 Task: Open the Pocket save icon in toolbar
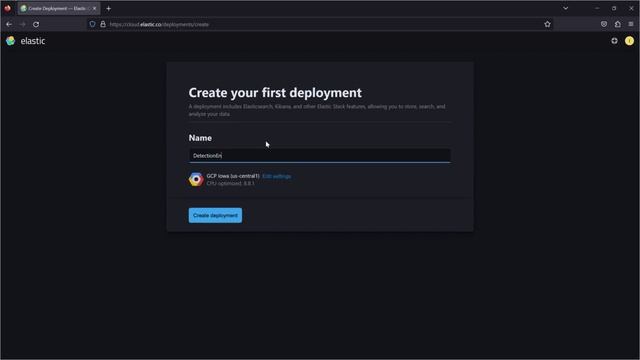[604, 24]
